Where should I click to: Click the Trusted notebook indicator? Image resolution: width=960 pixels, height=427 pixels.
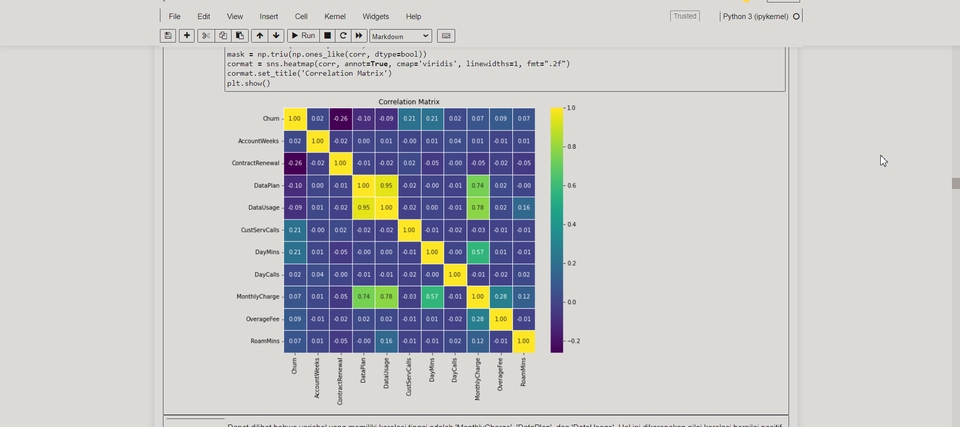pos(685,17)
